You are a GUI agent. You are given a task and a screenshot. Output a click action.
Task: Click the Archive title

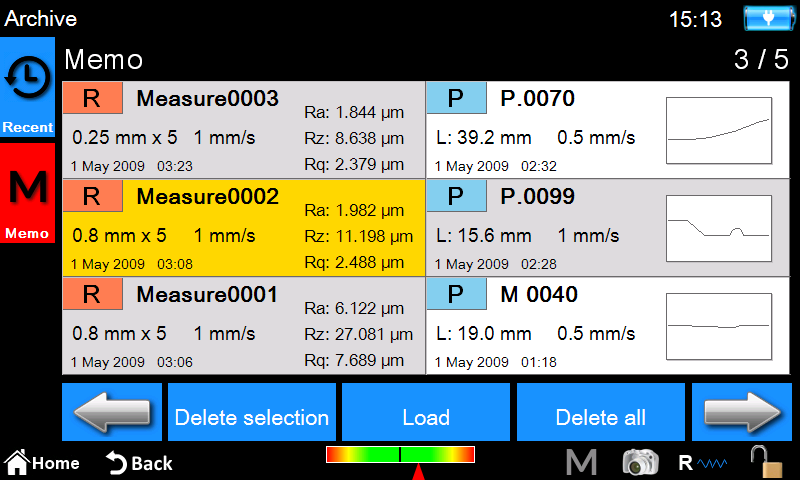coord(40,19)
